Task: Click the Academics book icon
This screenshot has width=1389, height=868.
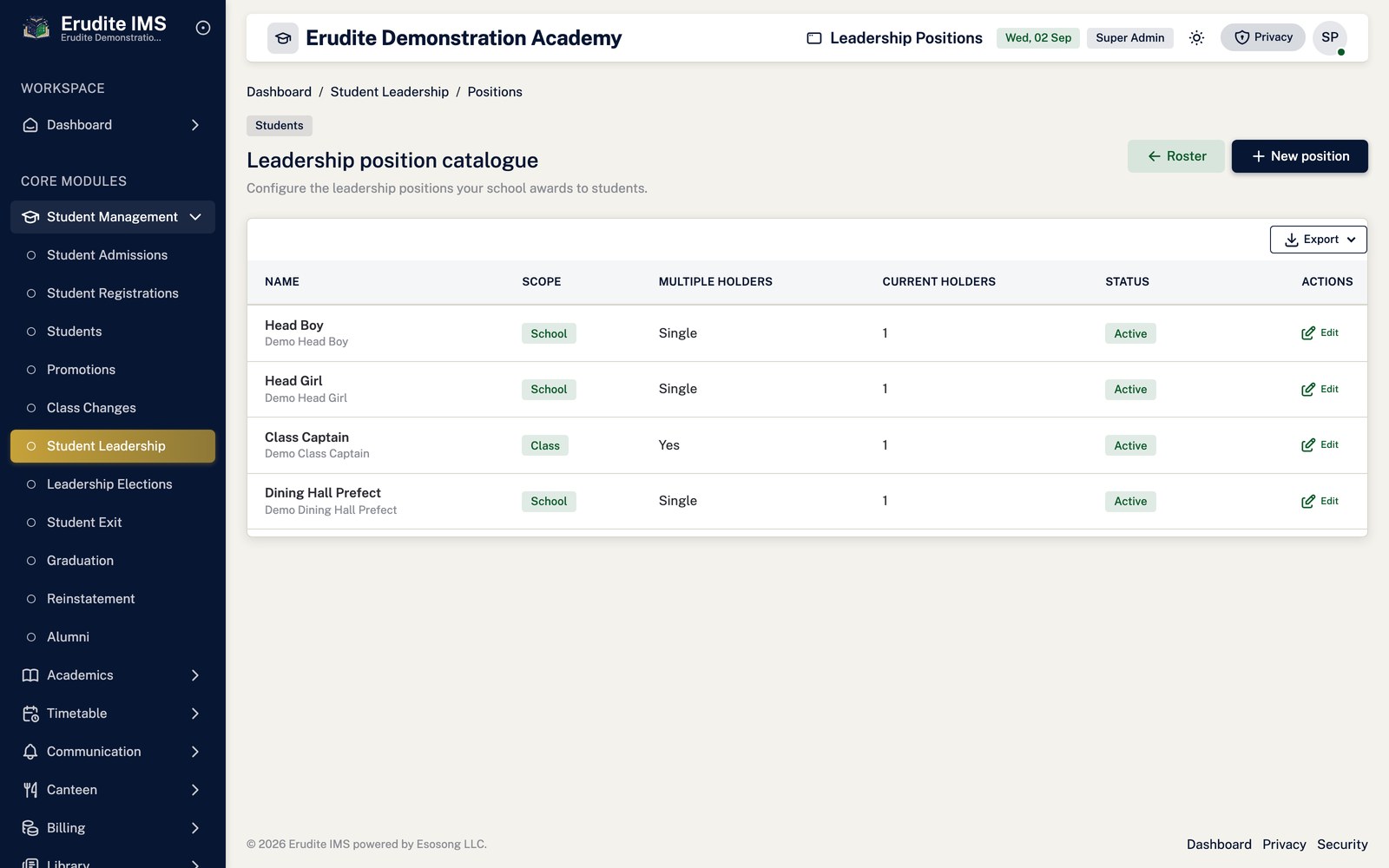Action: coord(30,675)
